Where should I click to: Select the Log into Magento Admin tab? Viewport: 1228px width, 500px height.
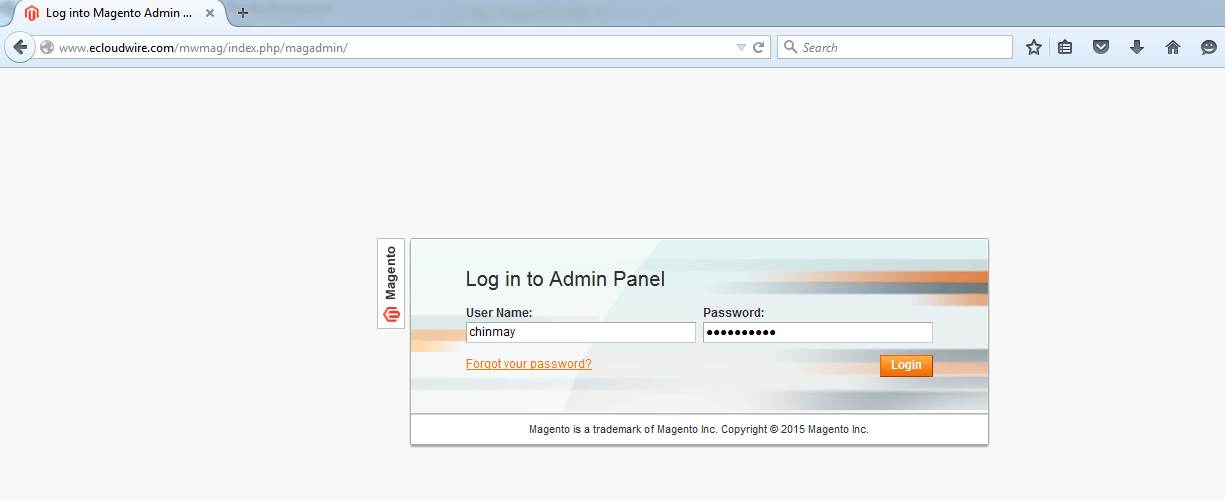119,13
